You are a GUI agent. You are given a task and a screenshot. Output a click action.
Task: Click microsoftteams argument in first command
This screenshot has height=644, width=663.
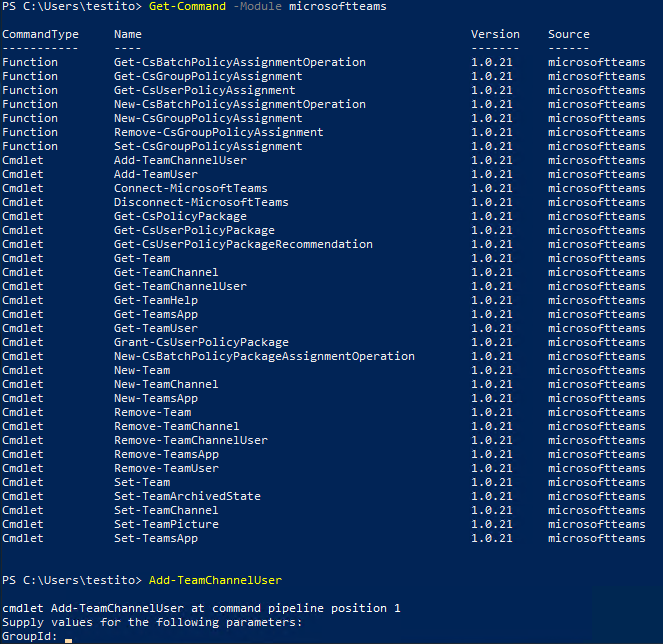[x=337, y=6]
